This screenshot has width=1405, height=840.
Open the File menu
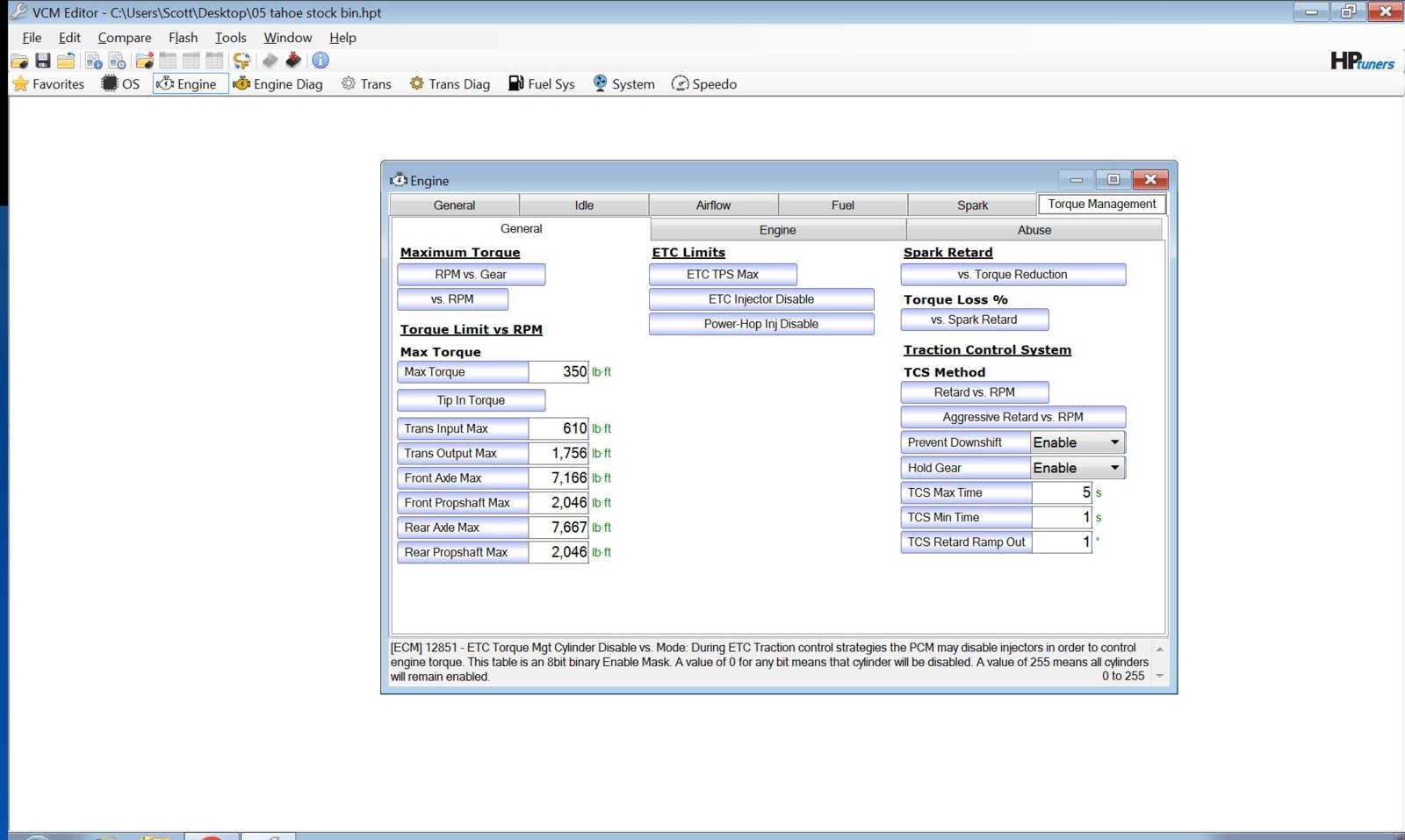(x=32, y=38)
